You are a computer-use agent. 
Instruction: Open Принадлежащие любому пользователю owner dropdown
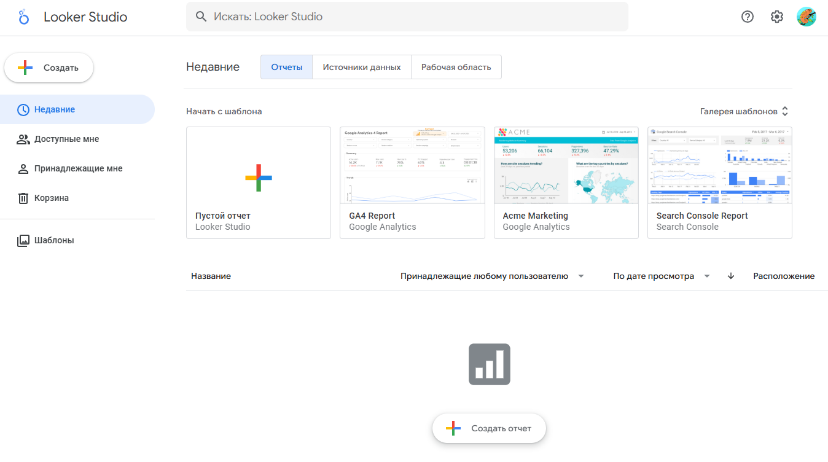(492, 276)
